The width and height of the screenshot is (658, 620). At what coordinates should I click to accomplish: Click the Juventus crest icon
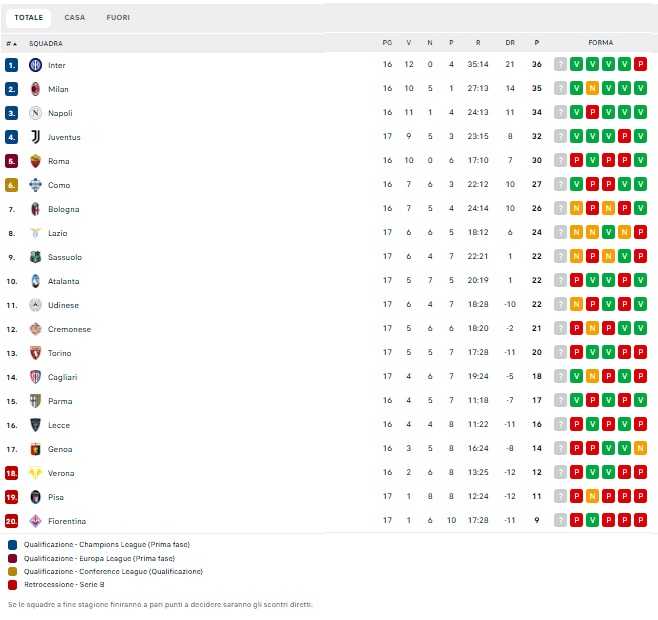pos(36,137)
